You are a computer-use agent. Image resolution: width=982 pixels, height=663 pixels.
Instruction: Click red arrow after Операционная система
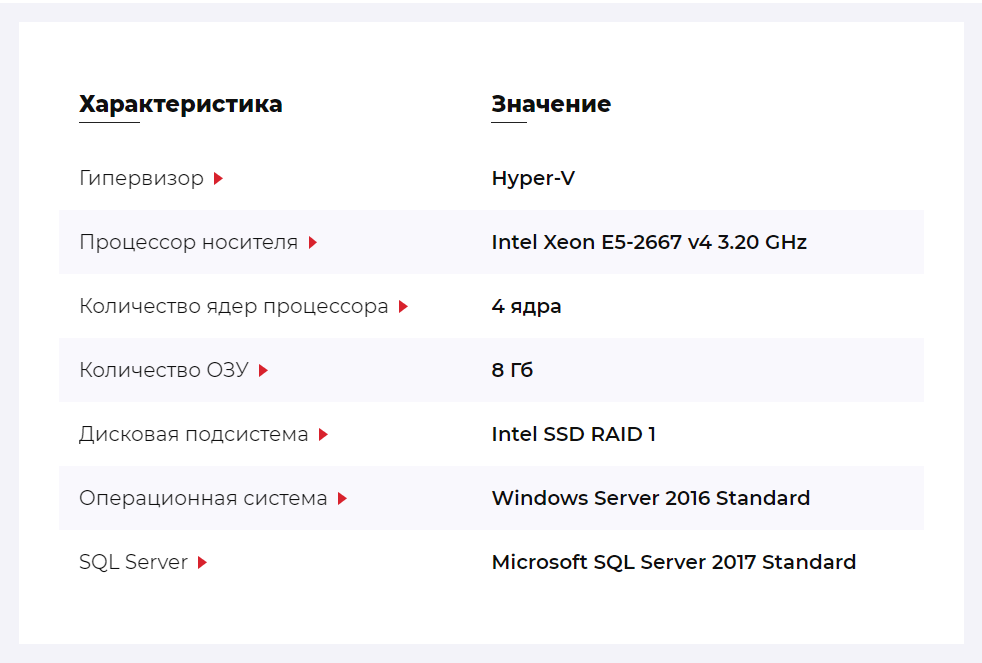pos(342,498)
